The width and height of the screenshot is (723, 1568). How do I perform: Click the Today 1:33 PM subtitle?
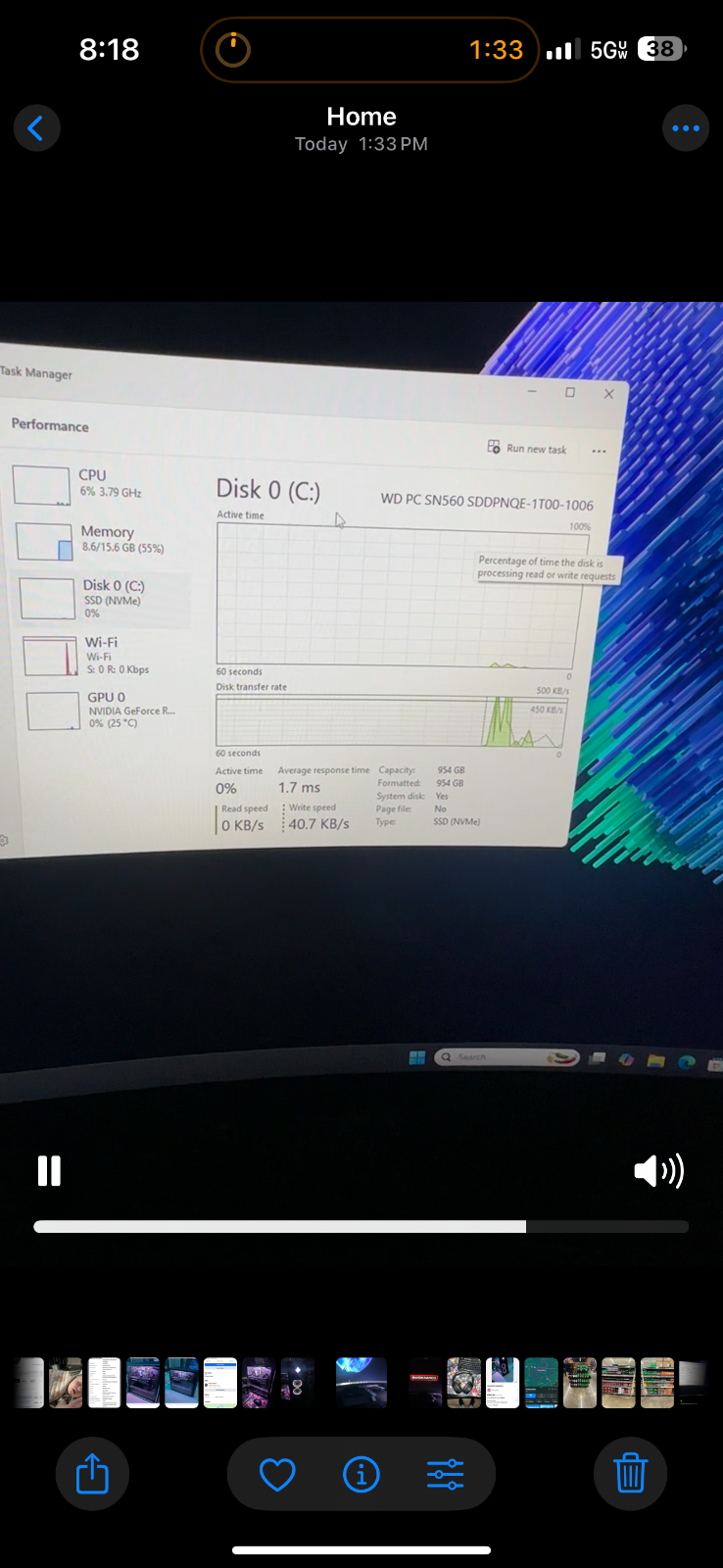tap(361, 144)
